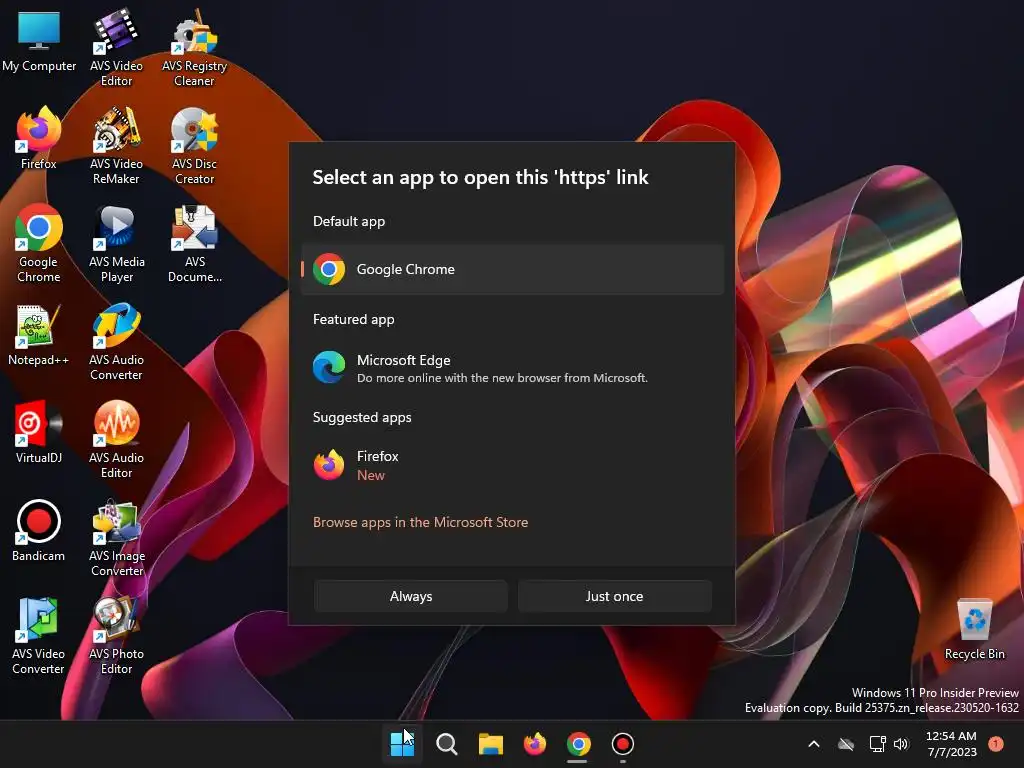Open File Explorer from the taskbar

click(x=490, y=744)
